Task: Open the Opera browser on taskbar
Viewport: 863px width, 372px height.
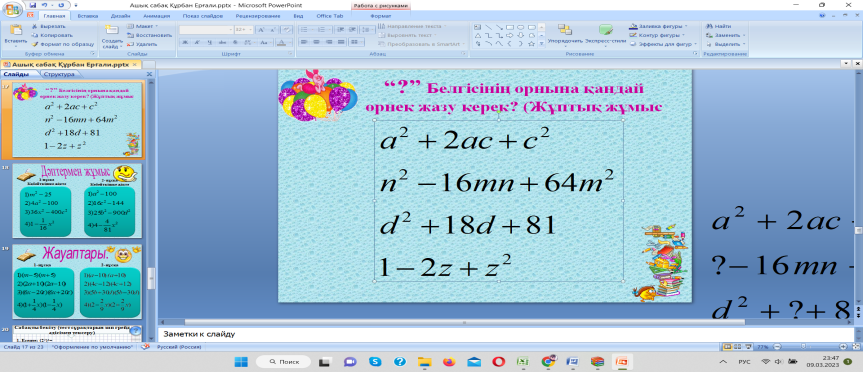Action: point(499,361)
